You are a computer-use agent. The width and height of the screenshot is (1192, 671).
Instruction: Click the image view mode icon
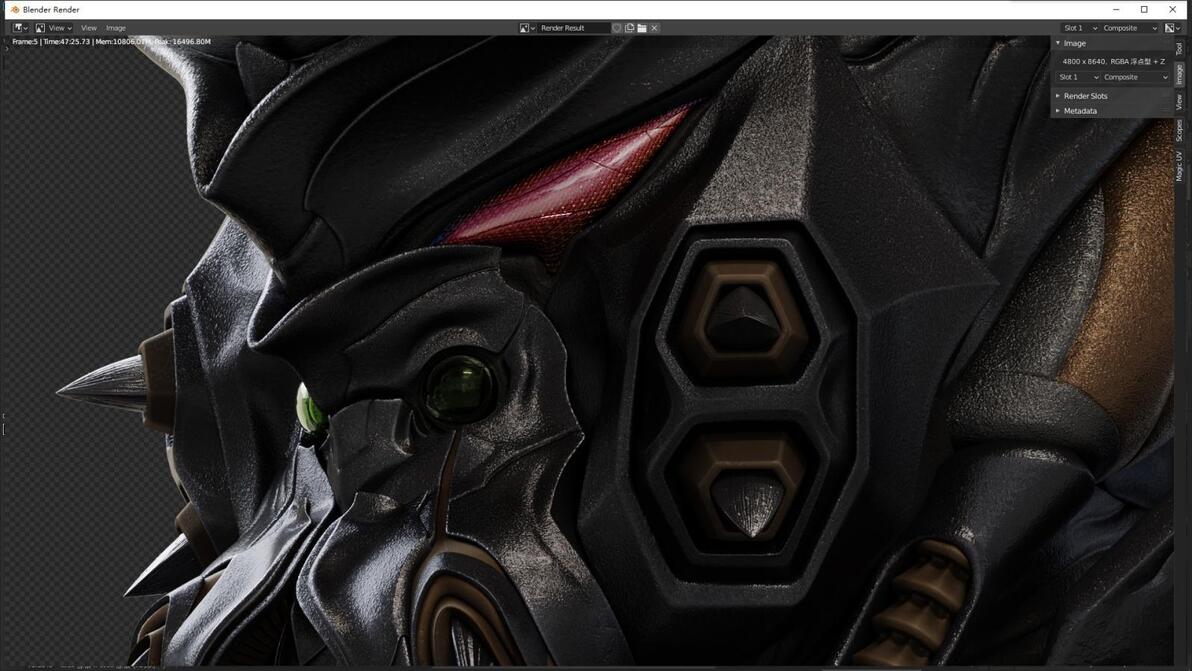click(40, 28)
